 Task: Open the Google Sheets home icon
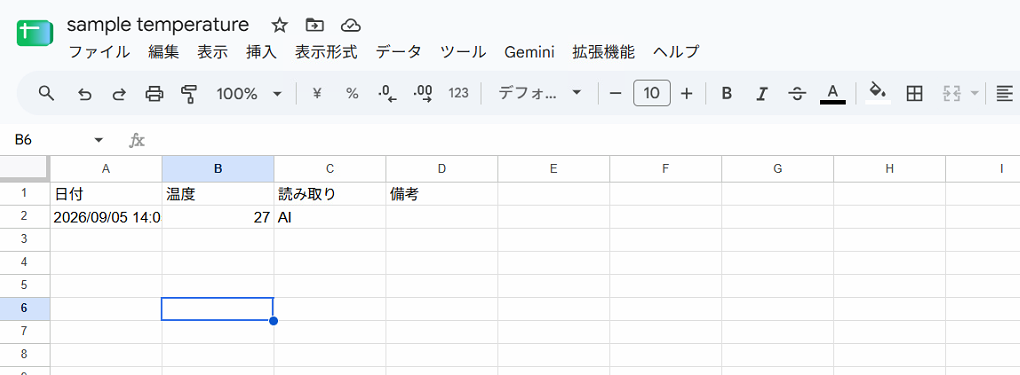click(x=34, y=34)
